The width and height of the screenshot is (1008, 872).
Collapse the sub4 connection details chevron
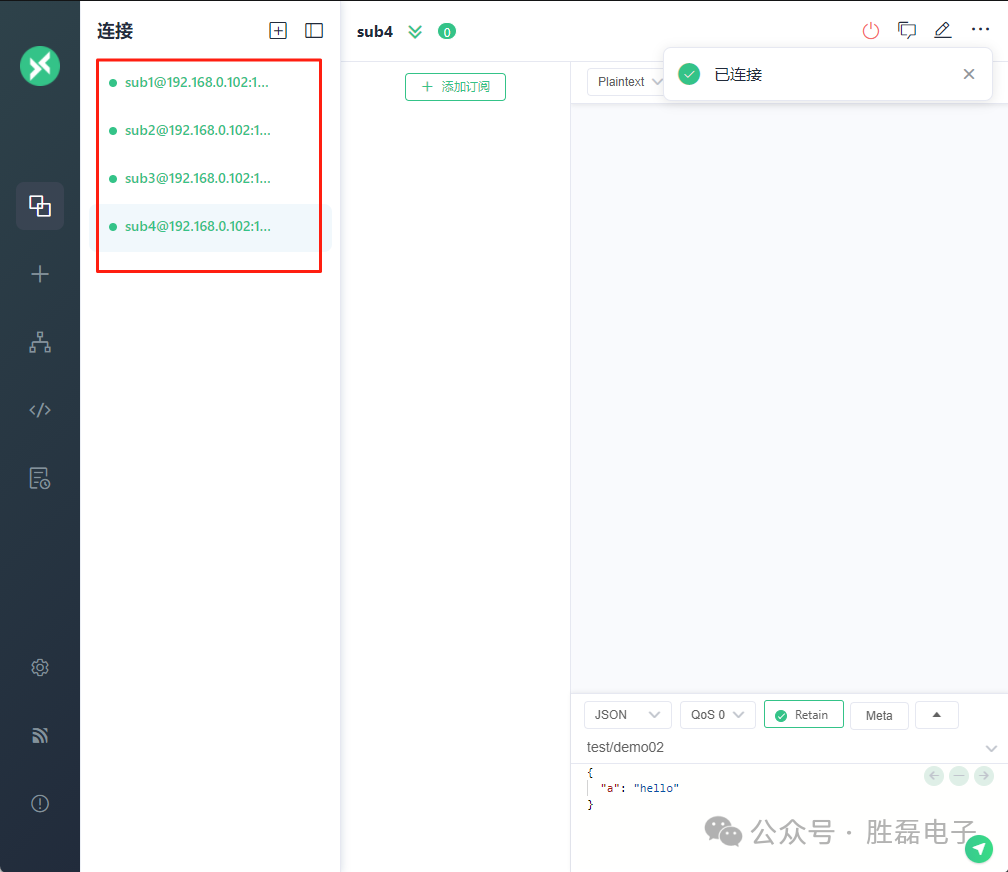click(x=415, y=32)
